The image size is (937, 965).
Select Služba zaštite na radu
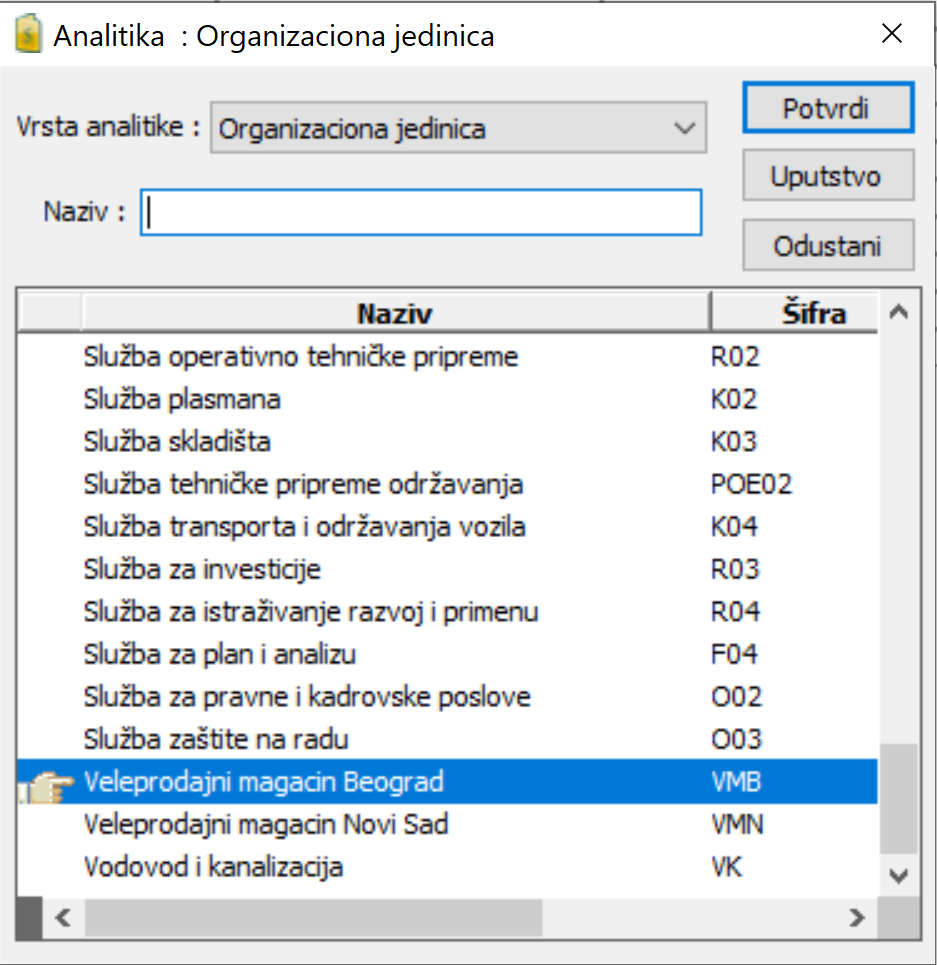click(x=216, y=740)
